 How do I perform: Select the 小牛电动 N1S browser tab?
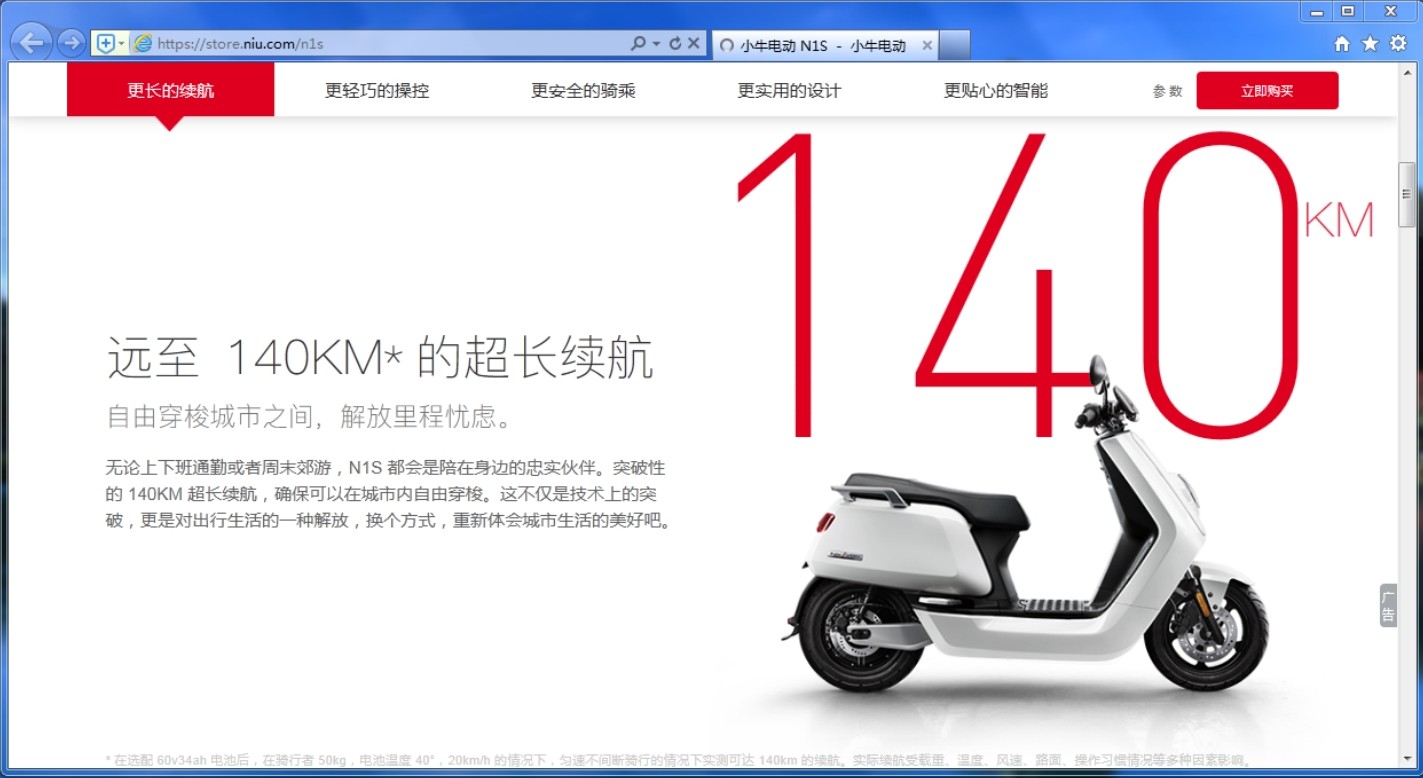point(825,45)
